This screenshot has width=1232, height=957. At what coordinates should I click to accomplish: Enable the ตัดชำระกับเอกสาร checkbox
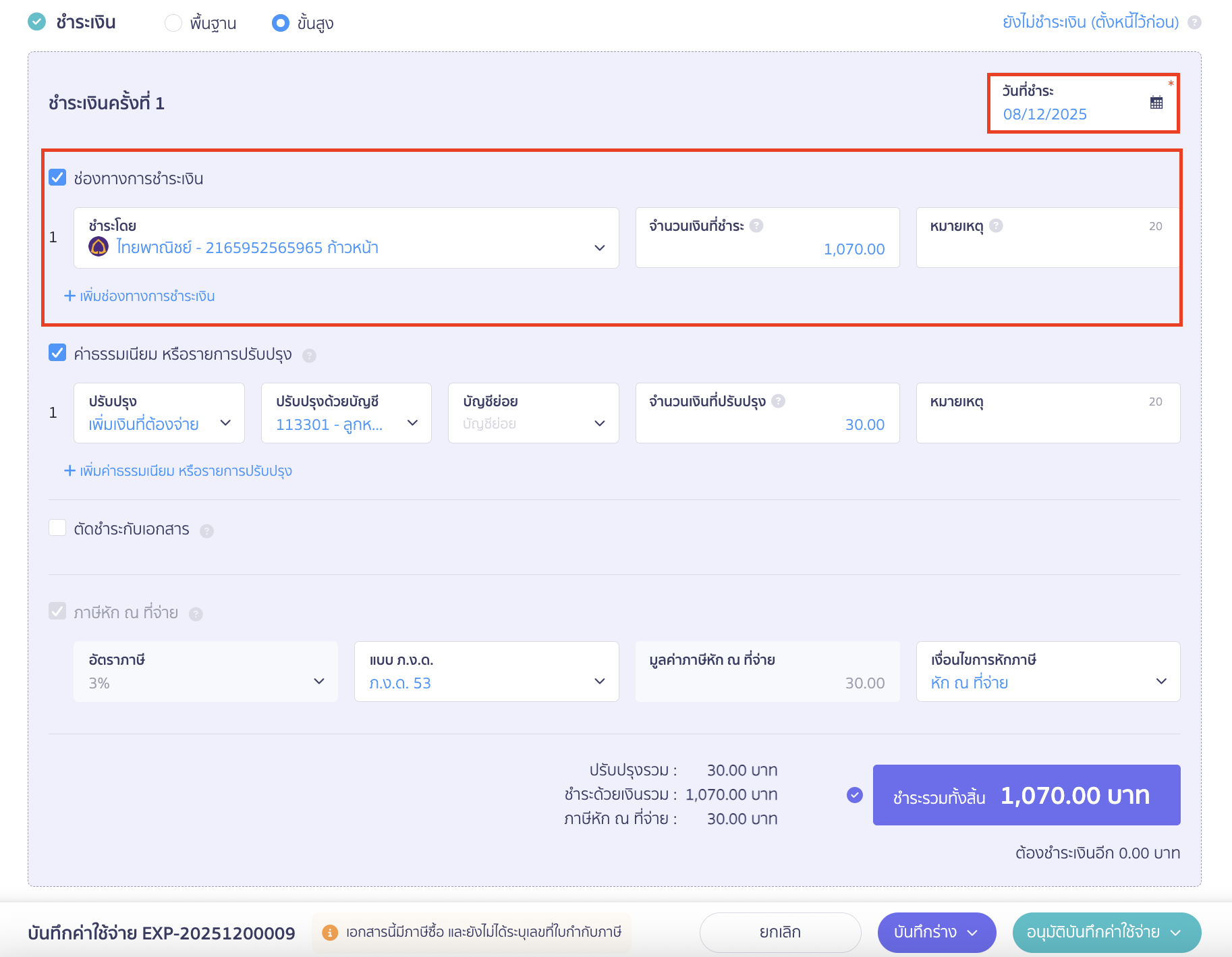click(x=57, y=528)
